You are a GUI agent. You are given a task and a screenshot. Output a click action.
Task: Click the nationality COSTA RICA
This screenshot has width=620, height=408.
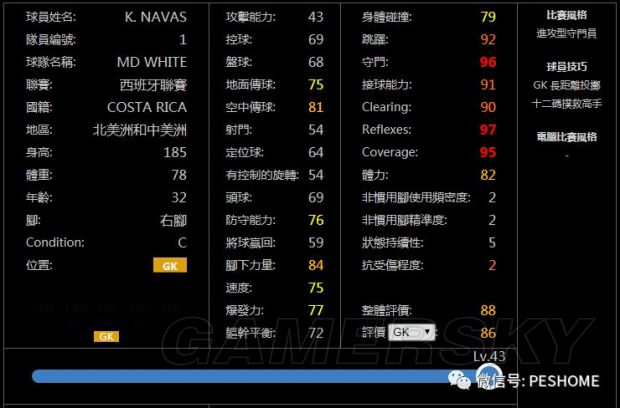click(147, 107)
